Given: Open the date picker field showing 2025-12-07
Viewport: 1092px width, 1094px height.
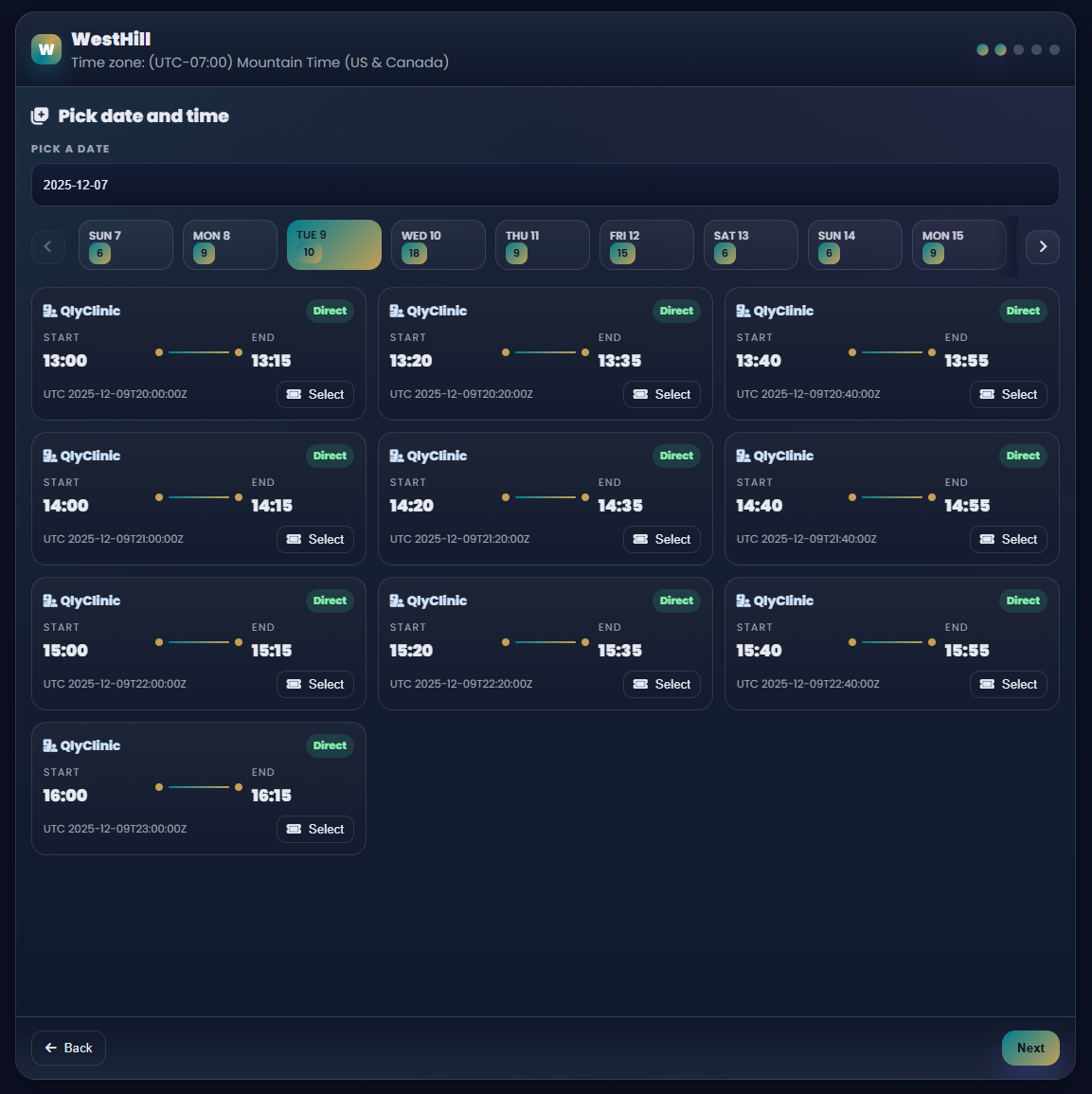Looking at the screenshot, I should [x=545, y=185].
